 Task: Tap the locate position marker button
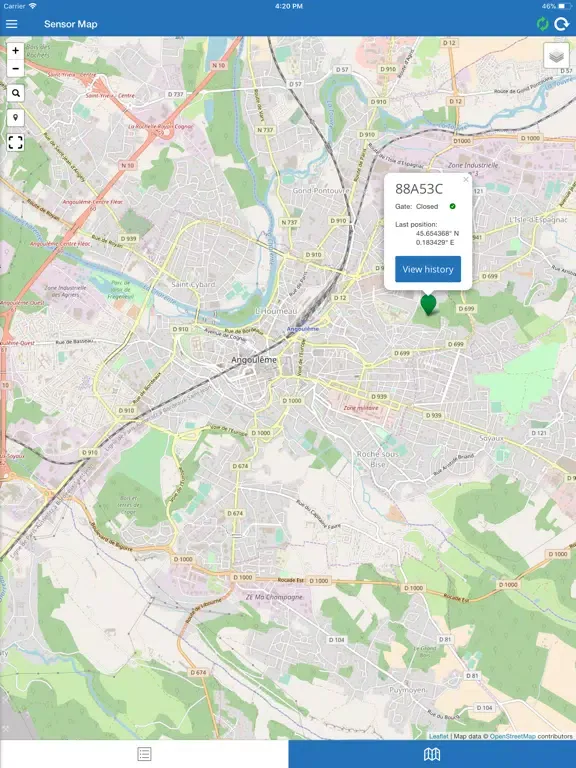(16, 118)
